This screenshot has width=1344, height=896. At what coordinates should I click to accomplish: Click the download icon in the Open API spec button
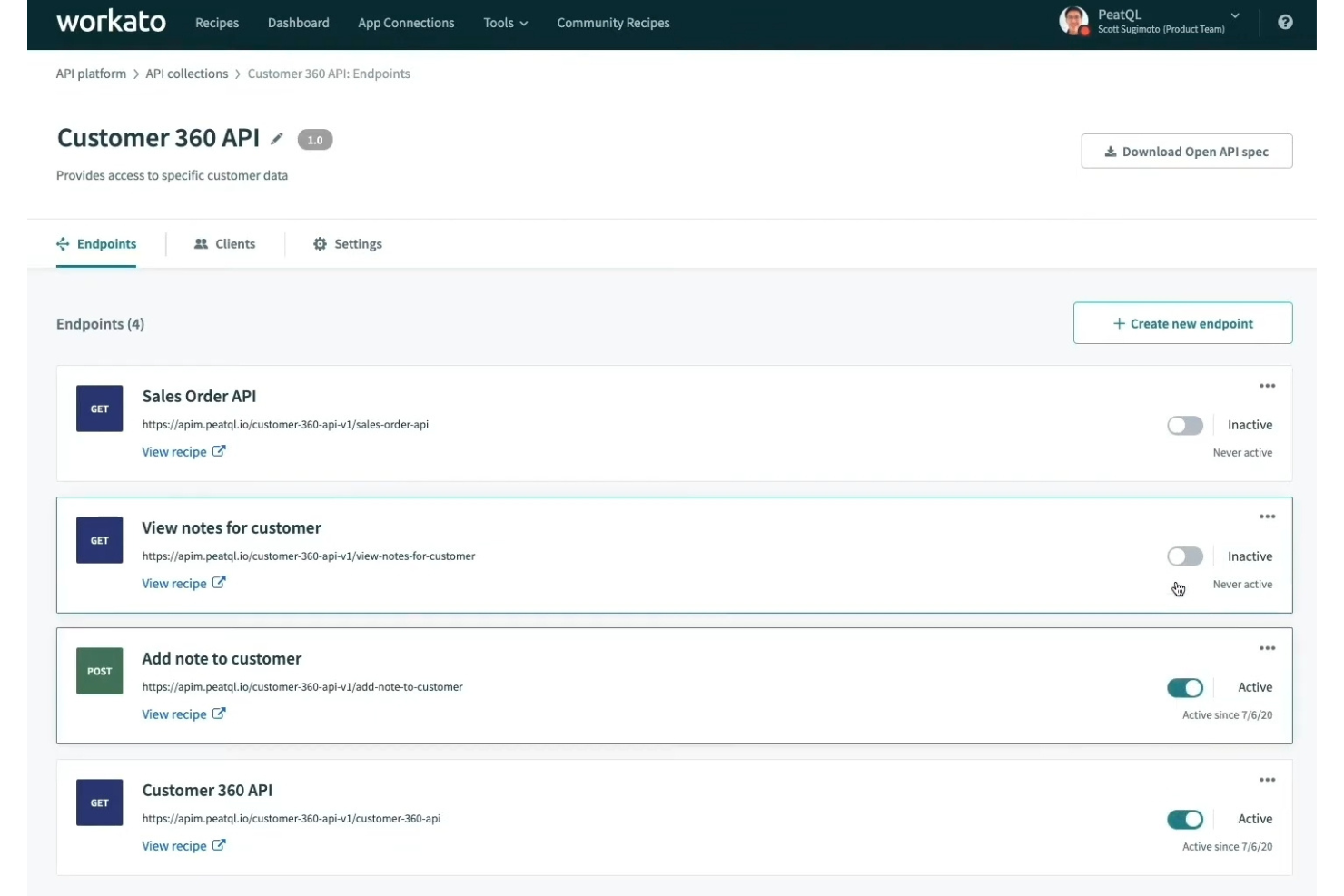pyautogui.click(x=1112, y=151)
